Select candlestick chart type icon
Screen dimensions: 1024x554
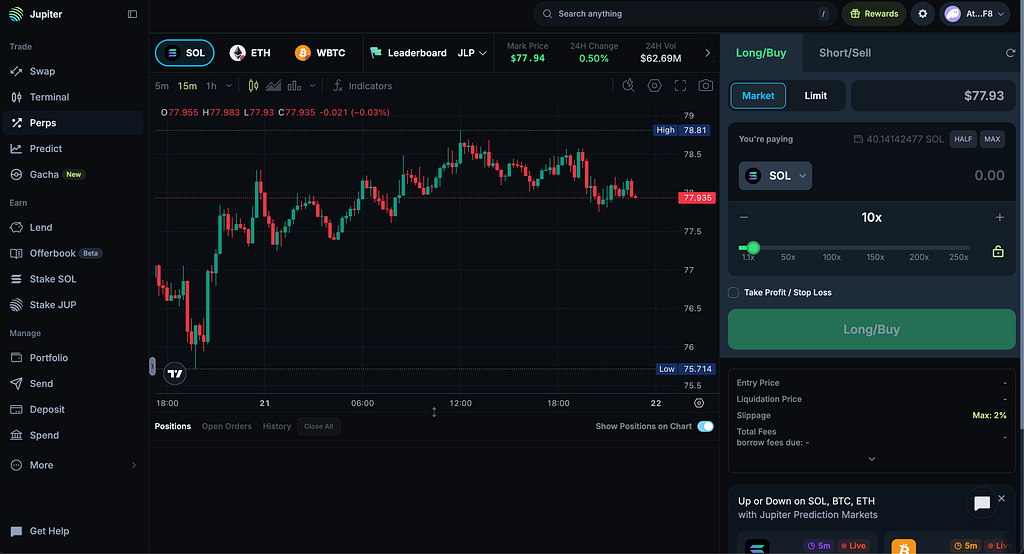click(x=253, y=86)
